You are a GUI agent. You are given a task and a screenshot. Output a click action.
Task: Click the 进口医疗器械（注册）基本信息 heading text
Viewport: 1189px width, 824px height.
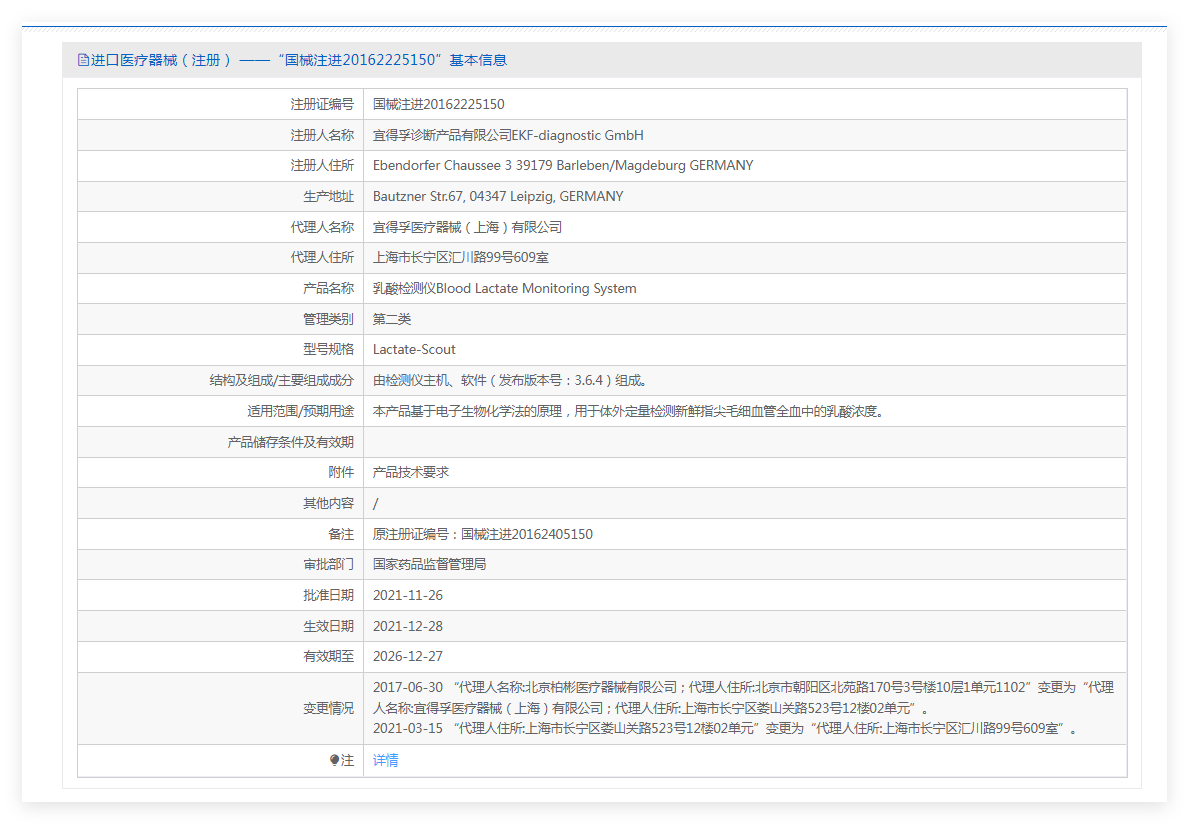[x=299, y=60]
